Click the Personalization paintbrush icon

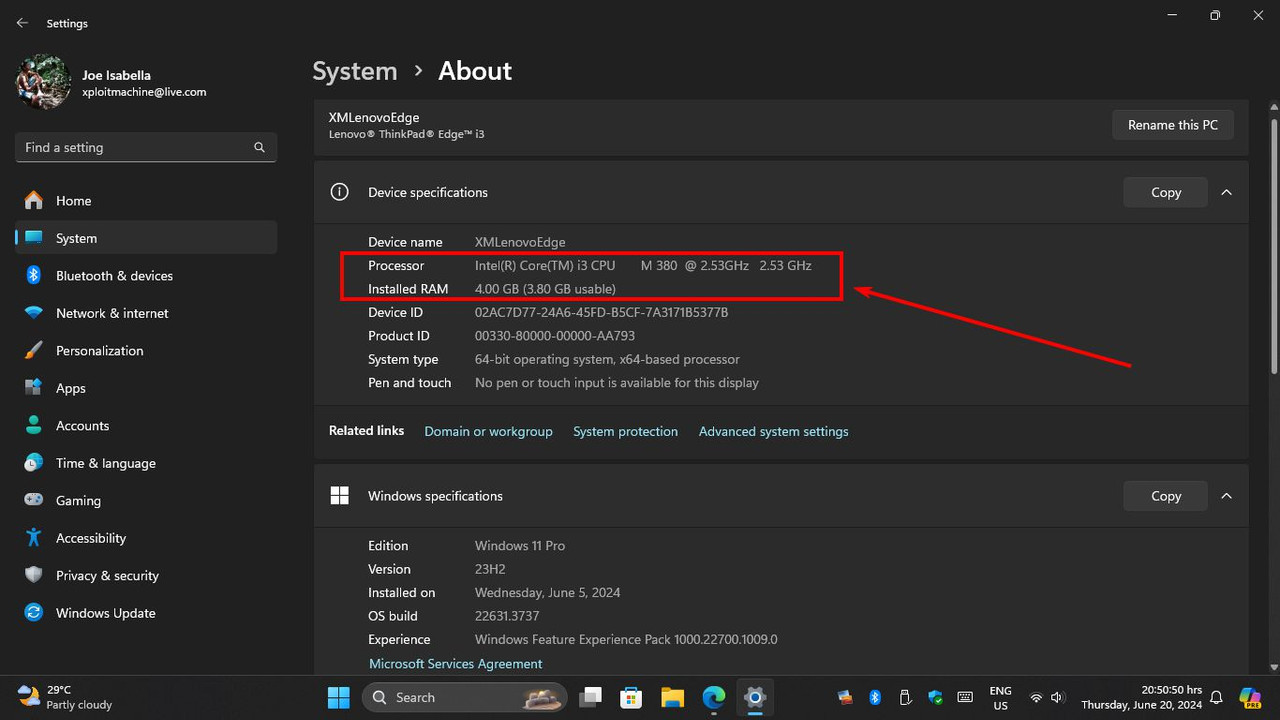pos(34,350)
